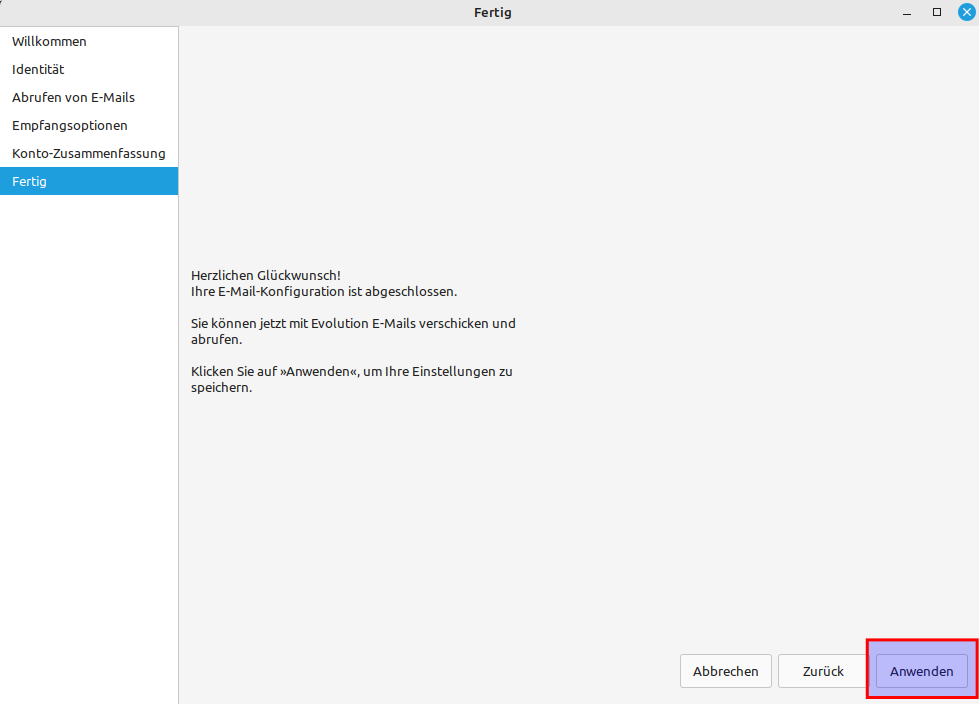Screen dimensions: 979x704
Task: Click the Fertig title in titlebar
Action: (x=492, y=12)
